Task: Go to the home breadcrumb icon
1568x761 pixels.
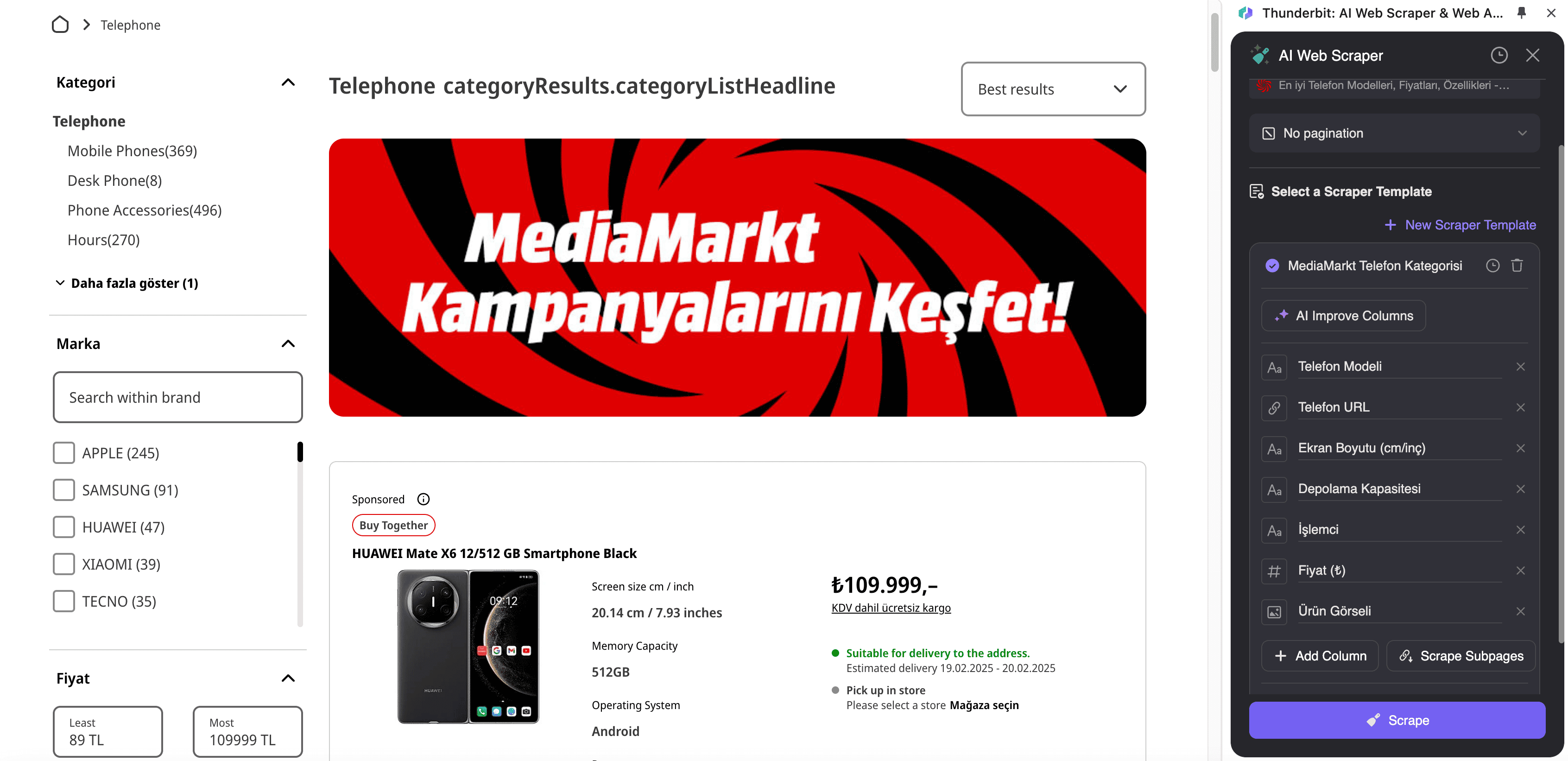Action: coord(60,25)
